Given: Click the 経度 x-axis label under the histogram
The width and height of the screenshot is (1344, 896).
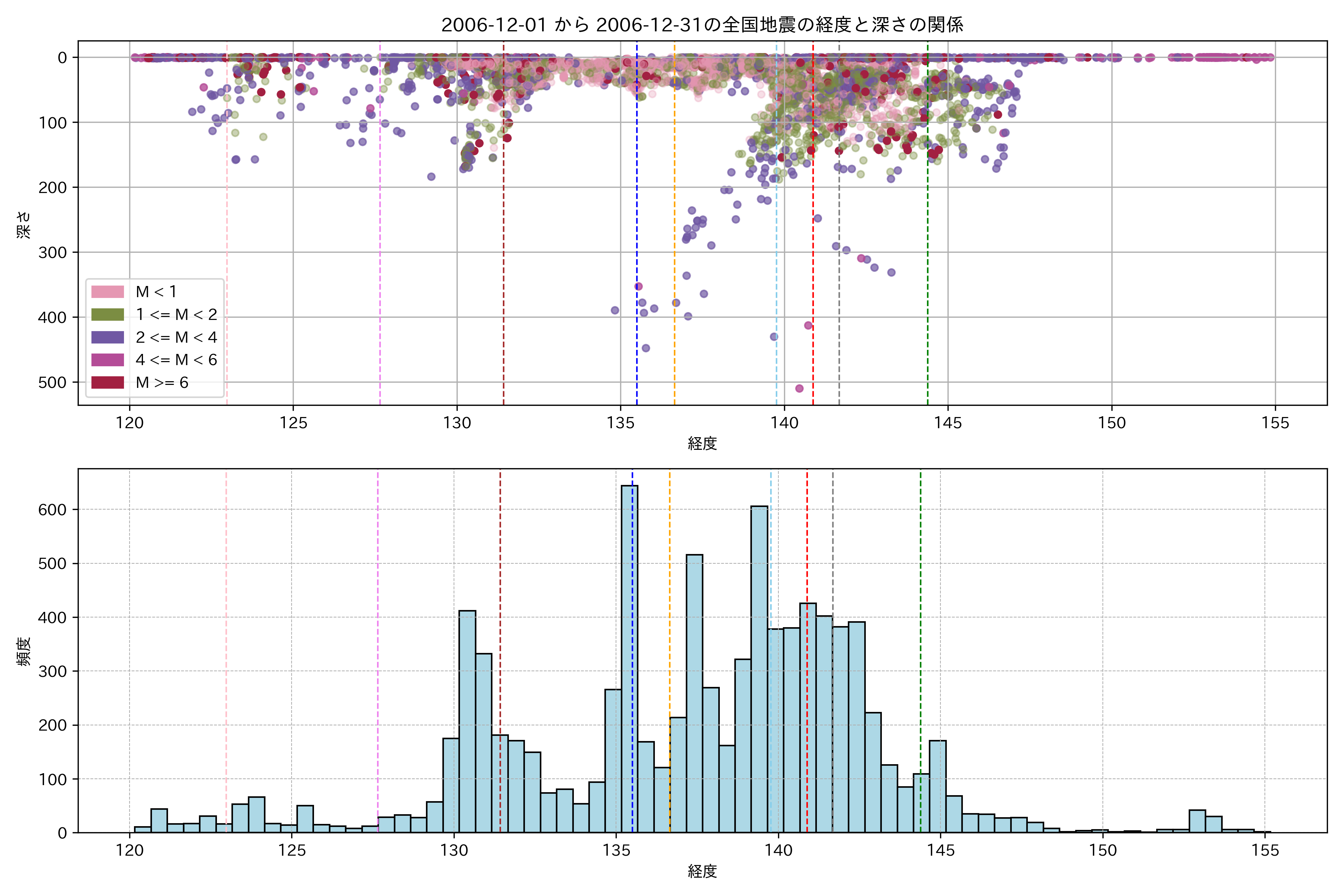Looking at the screenshot, I should coord(702,871).
